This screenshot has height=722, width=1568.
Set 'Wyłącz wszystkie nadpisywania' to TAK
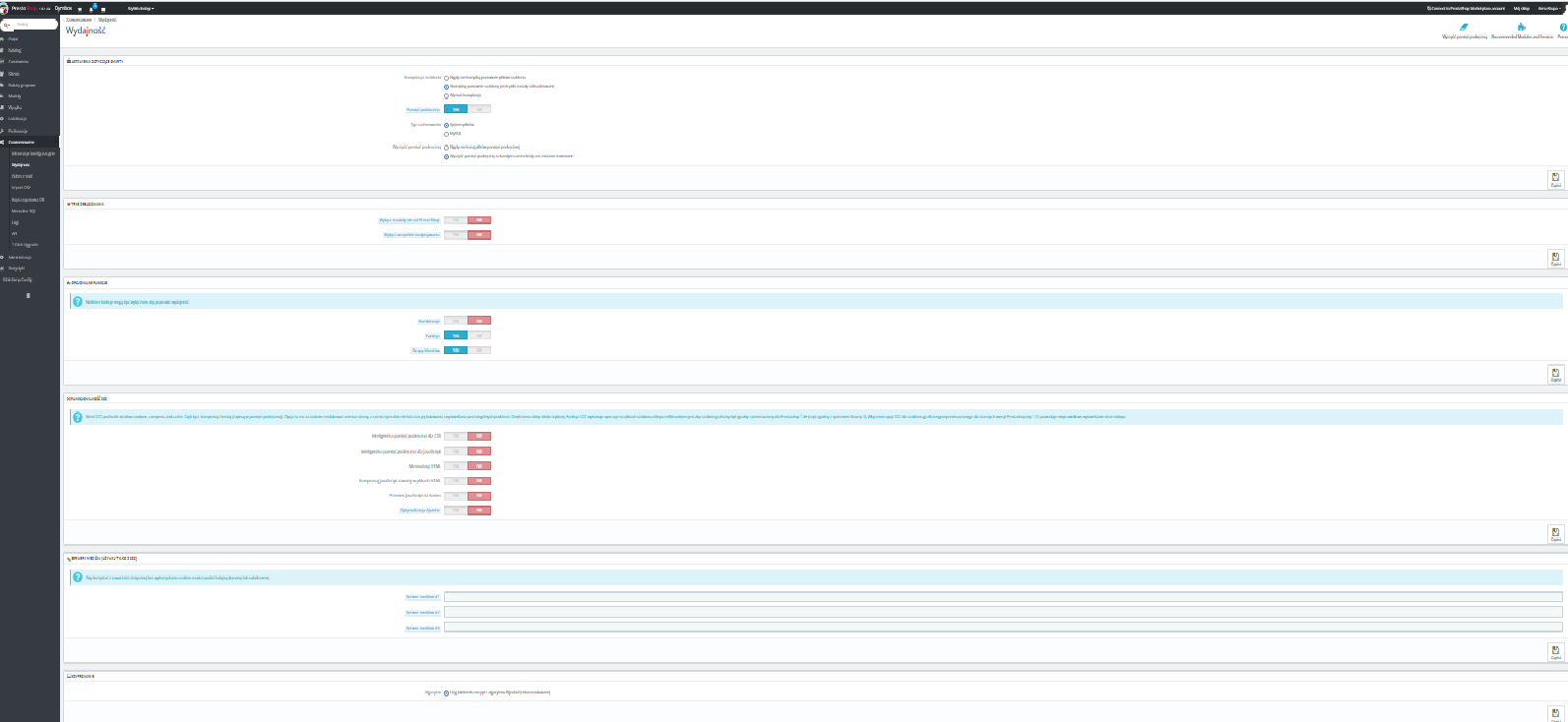coord(456,235)
